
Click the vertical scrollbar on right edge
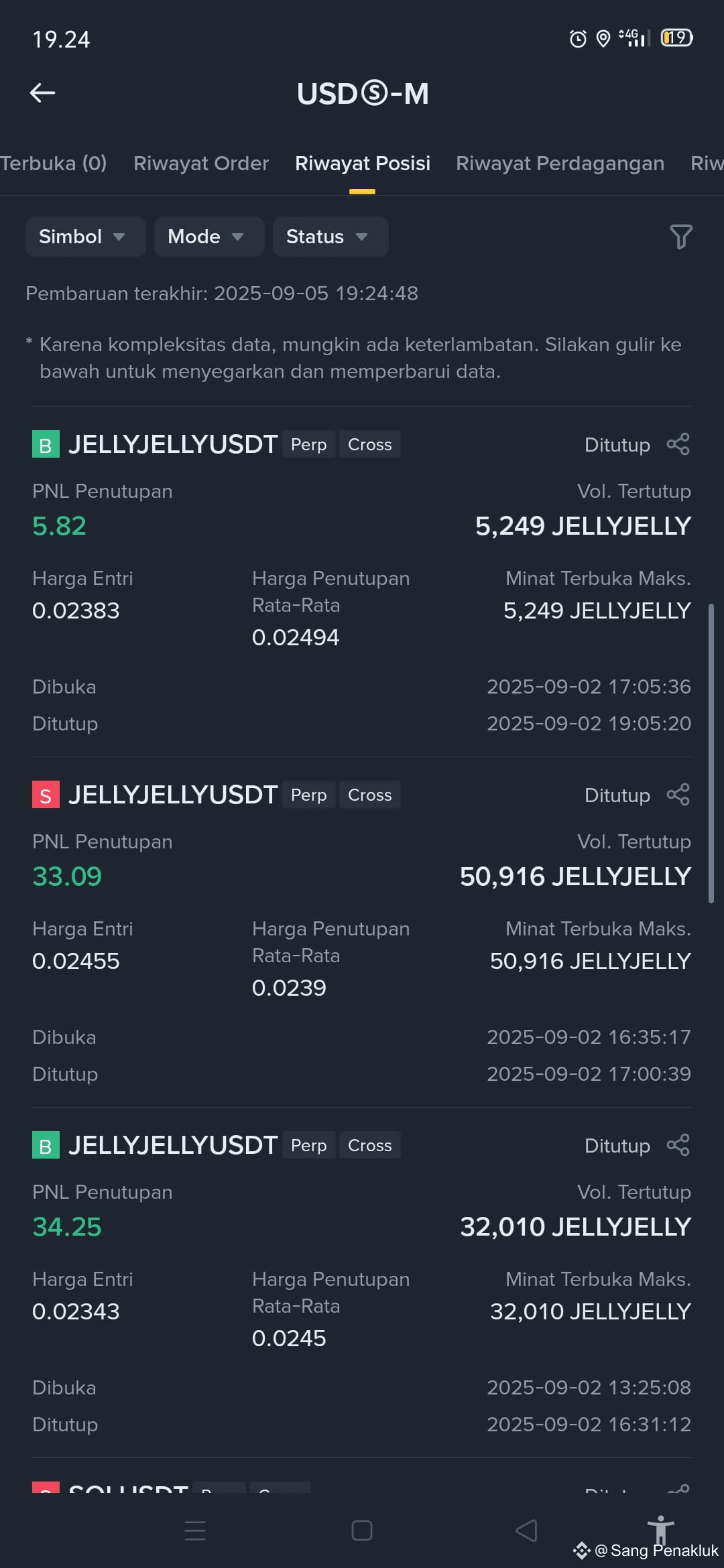click(711, 753)
